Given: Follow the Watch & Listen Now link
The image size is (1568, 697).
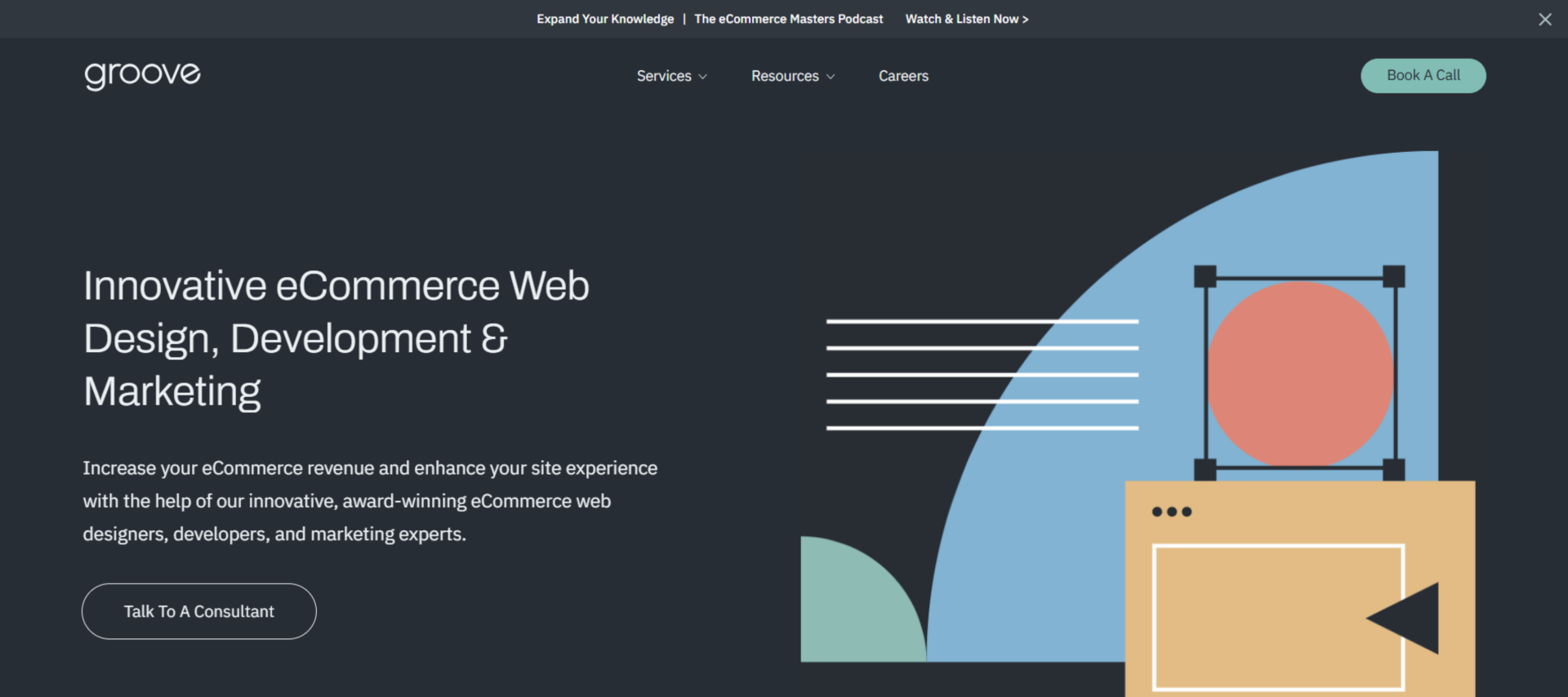Looking at the screenshot, I should pyautogui.click(x=967, y=19).
